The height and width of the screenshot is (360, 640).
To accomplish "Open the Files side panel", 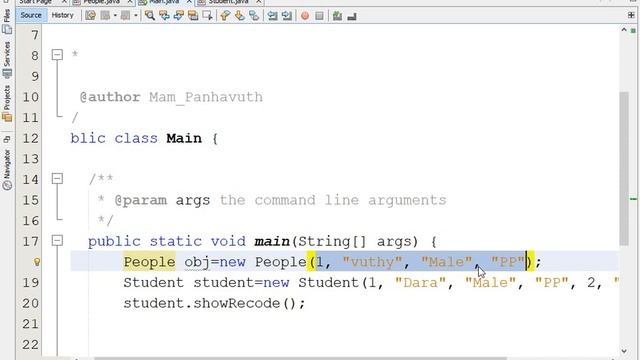I will 7,20.
